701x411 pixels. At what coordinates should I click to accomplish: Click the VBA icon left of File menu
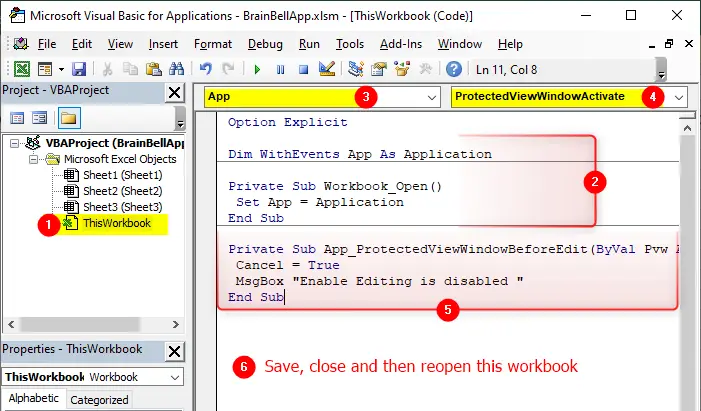[x=21, y=44]
